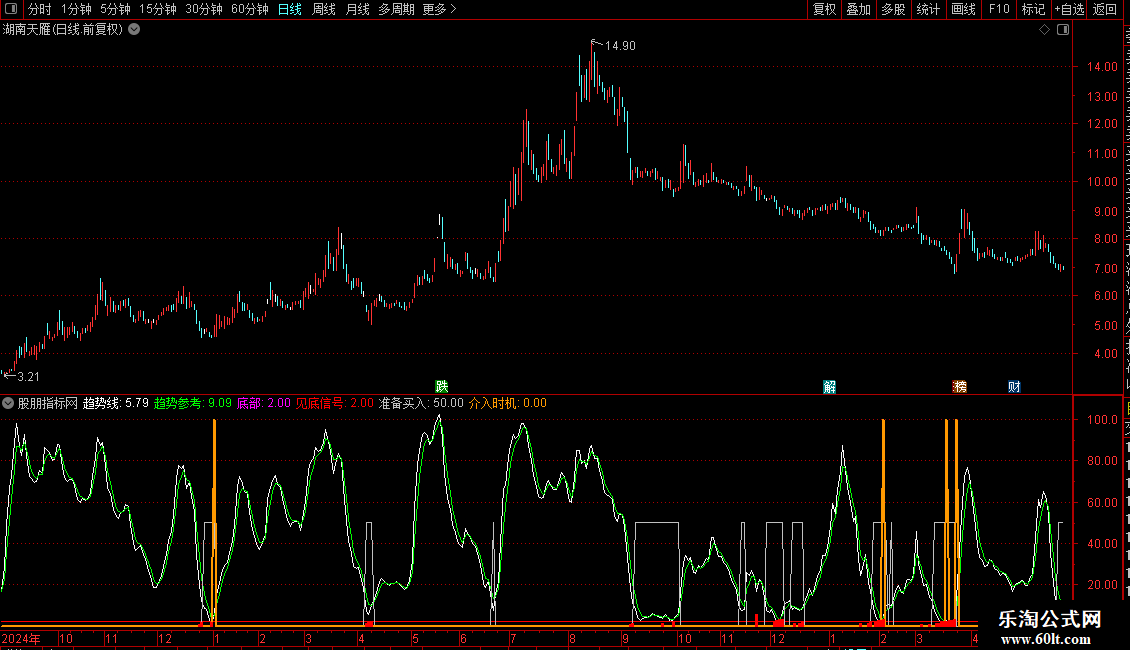Select the 30分钟 period tab

coord(203,9)
